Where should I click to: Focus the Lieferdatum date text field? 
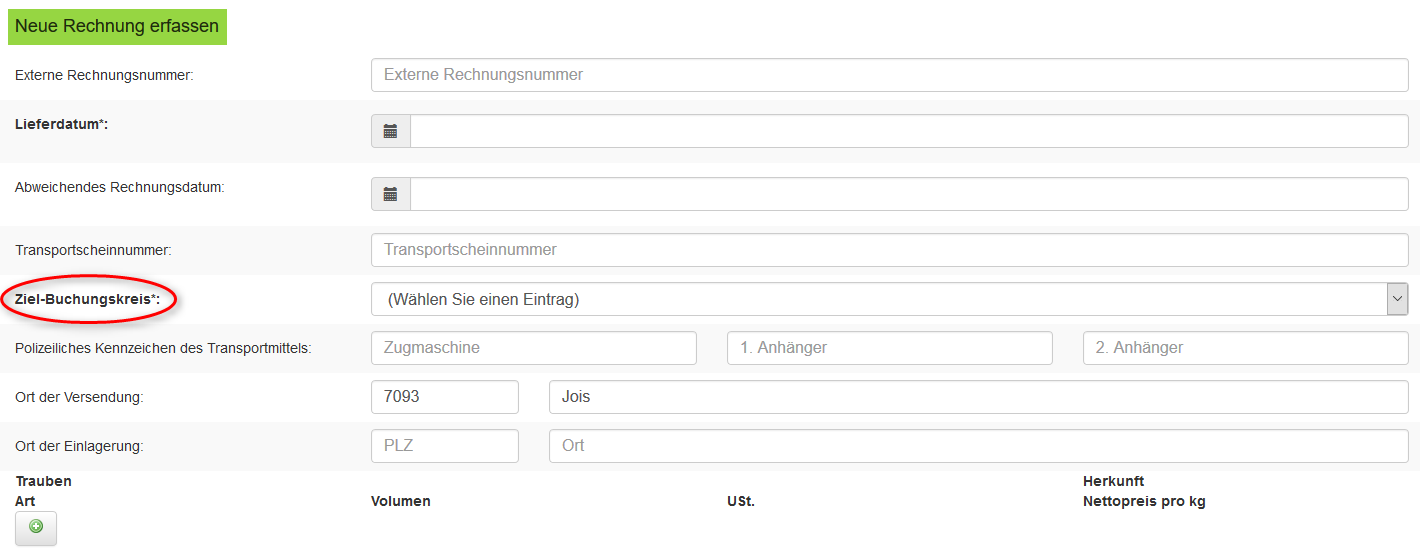coord(908,131)
